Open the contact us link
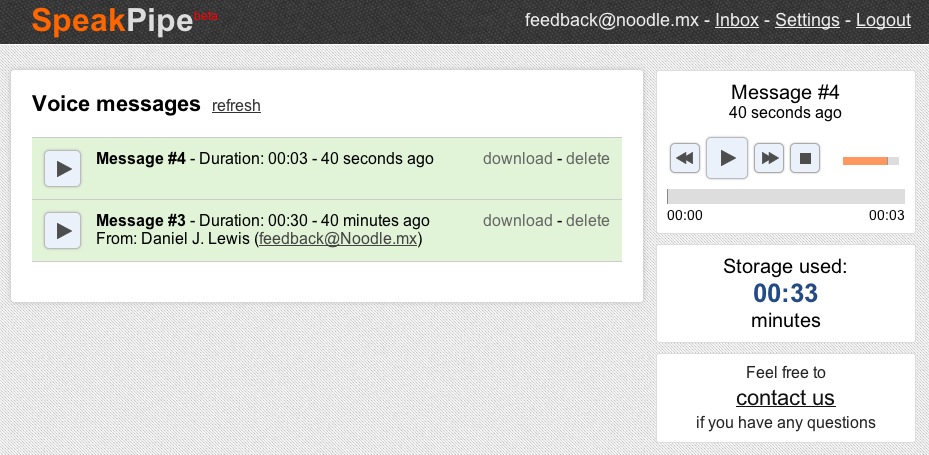Viewport: 929px width, 455px height. tap(785, 398)
